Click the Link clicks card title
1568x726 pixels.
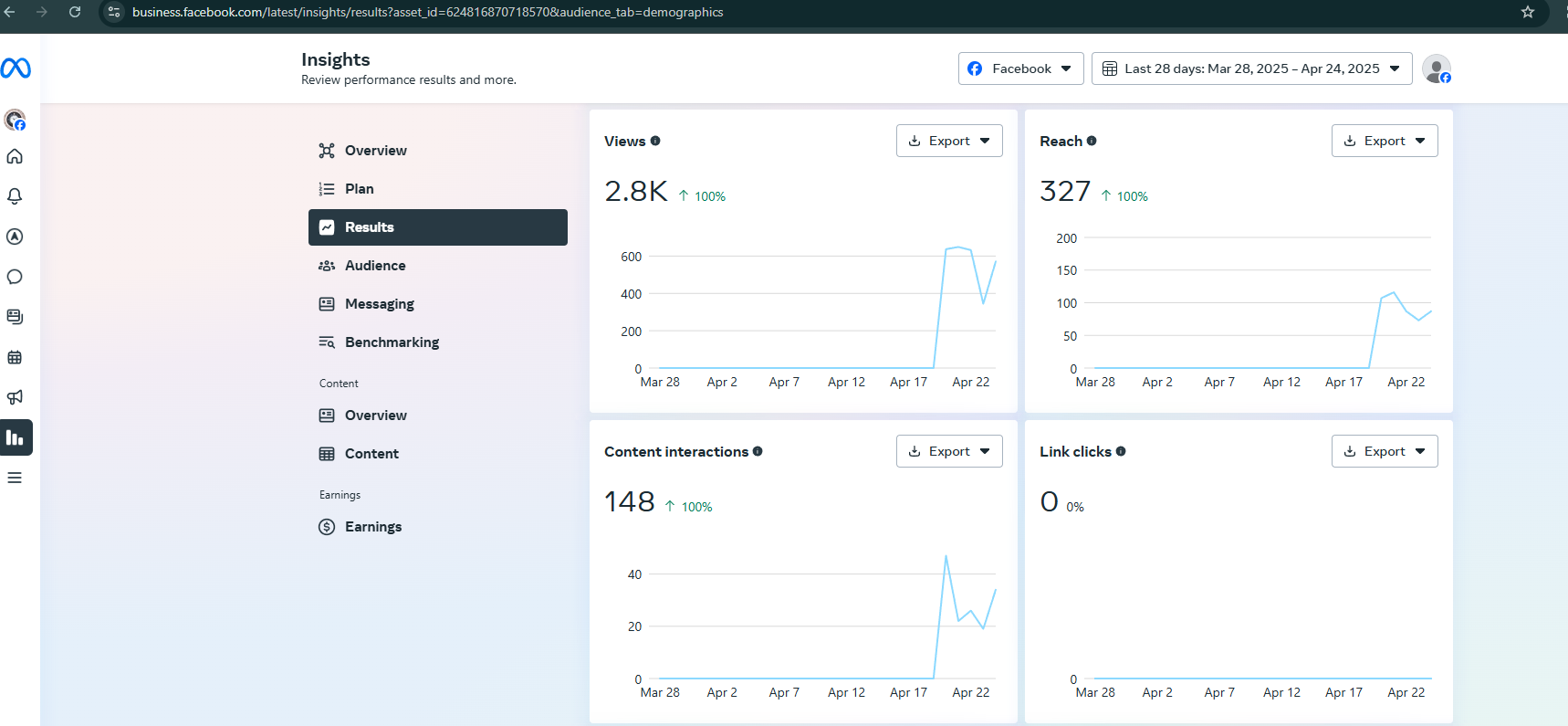pos(1075,451)
